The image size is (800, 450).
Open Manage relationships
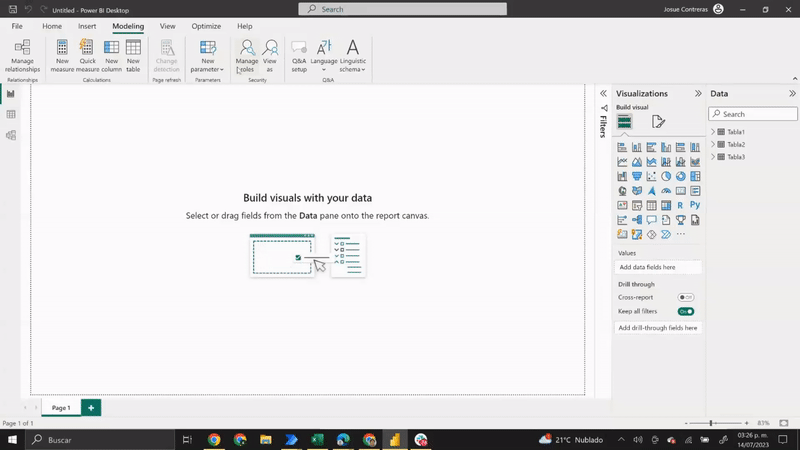pyautogui.click(x=22, y=56)
